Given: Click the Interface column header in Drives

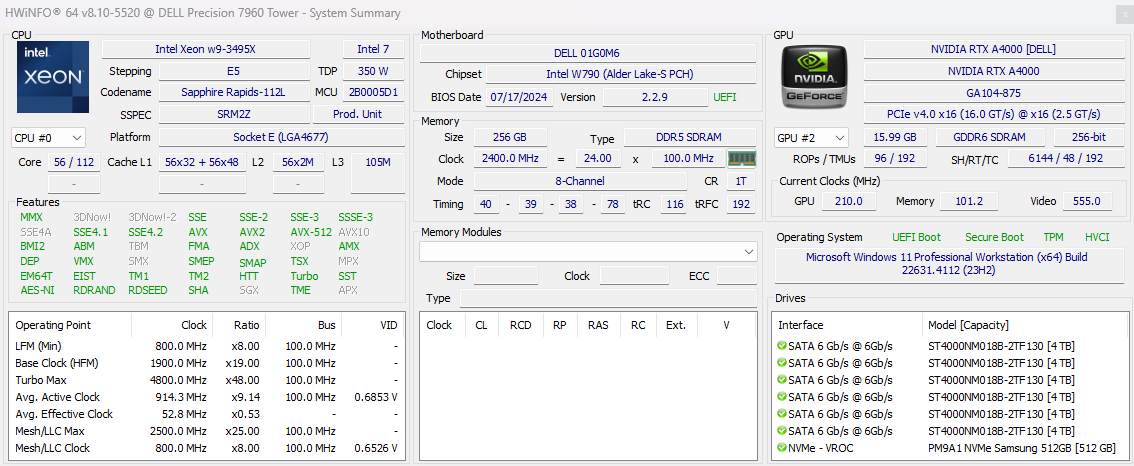Looking at the screenshot, I should pyautogui.click(x=848, y=325).
